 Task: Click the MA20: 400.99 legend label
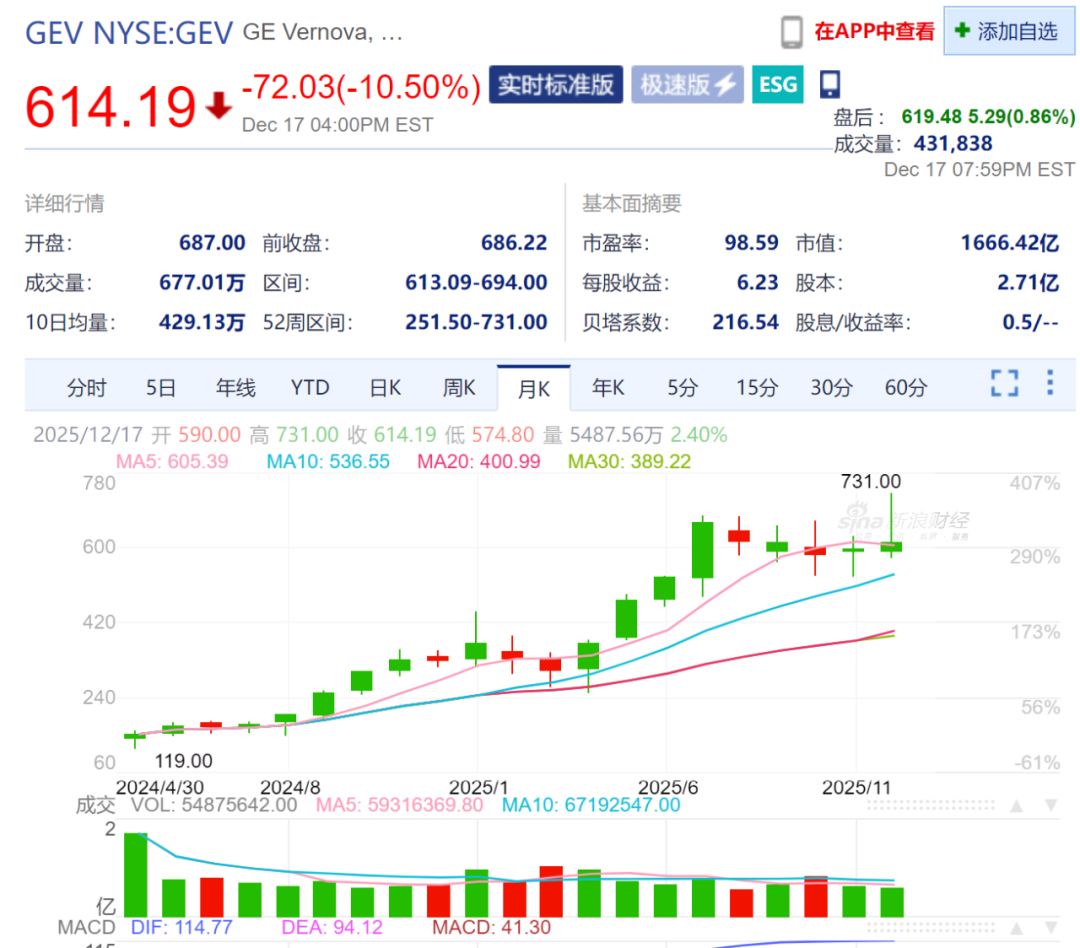pyautogui.click(x=479, y=461)
